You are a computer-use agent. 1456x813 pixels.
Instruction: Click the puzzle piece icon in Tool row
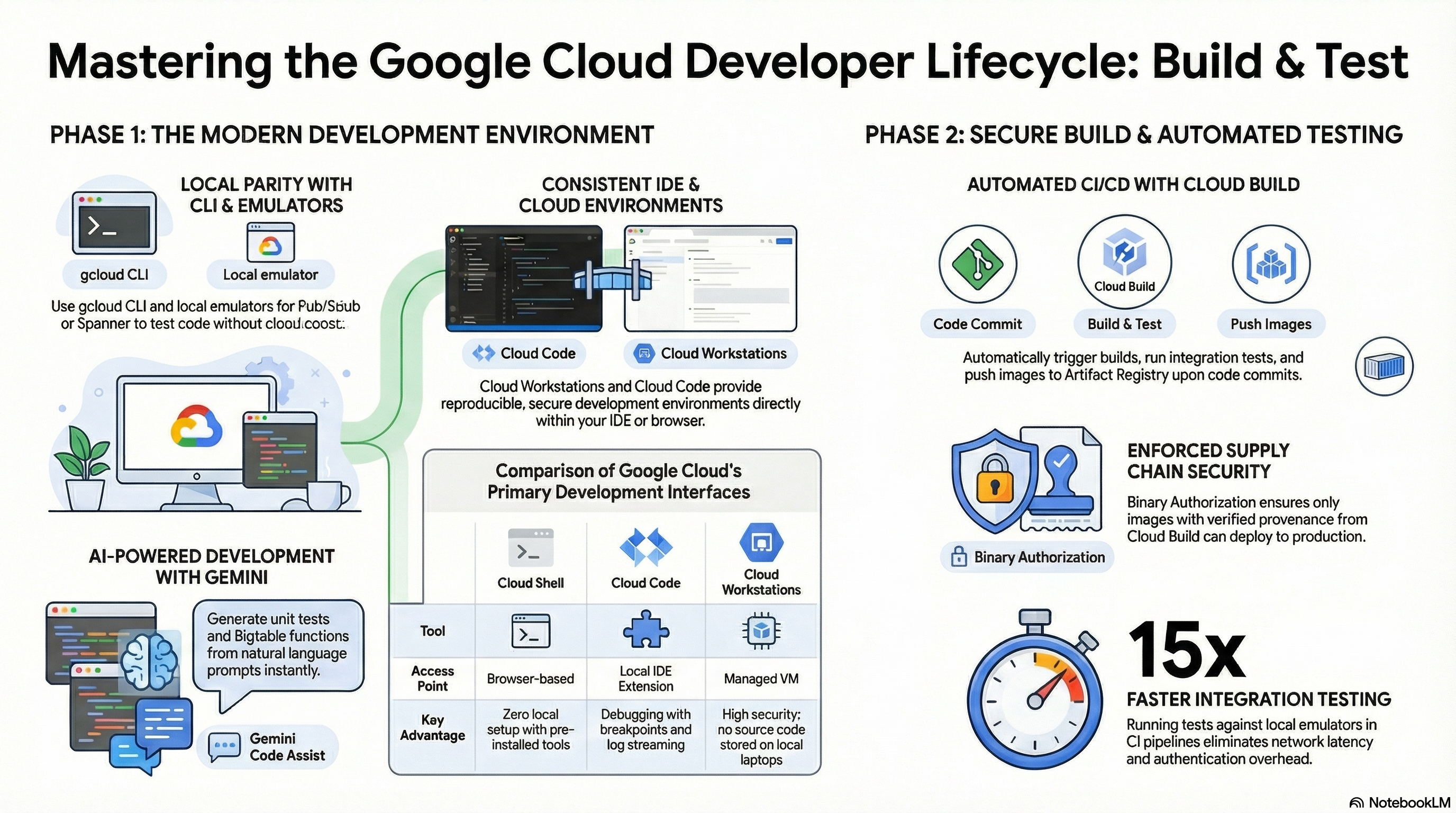pos(646,629)
